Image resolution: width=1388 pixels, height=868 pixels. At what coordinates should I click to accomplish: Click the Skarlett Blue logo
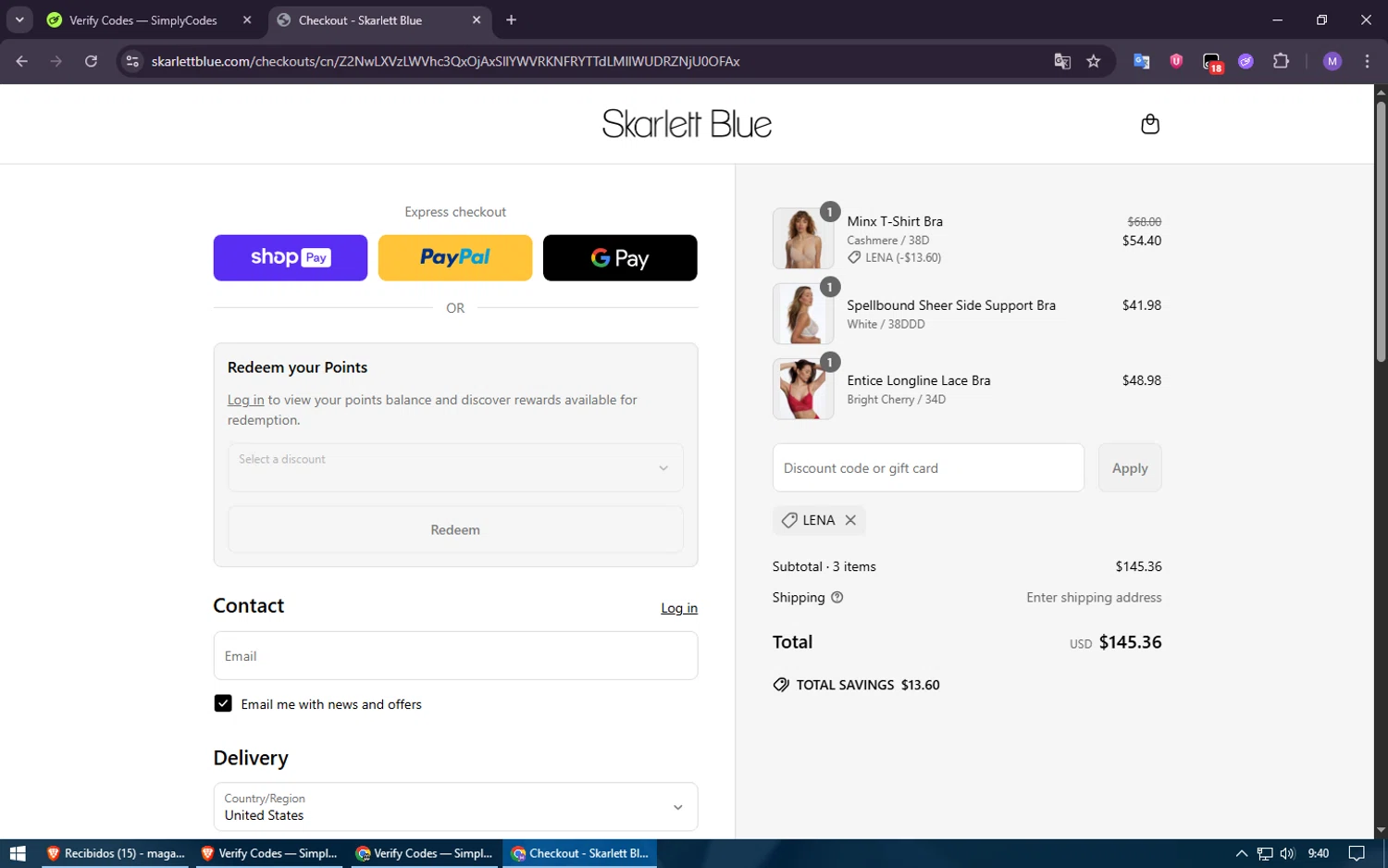click(687, 124)
